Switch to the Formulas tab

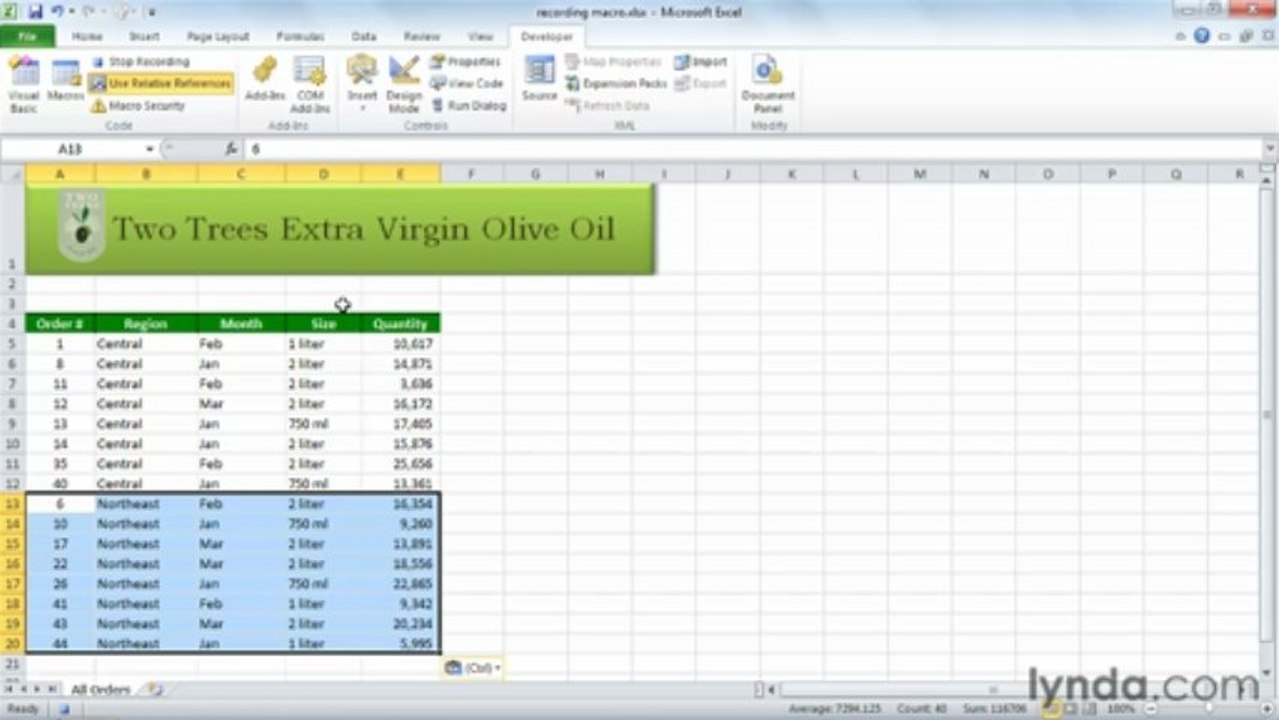point(300,37)
